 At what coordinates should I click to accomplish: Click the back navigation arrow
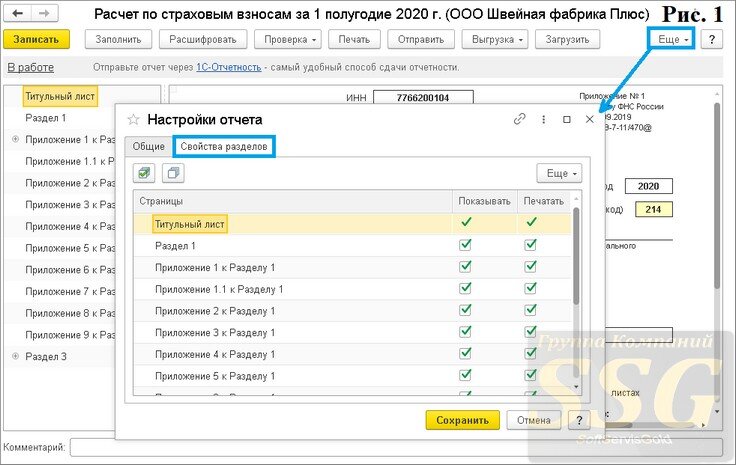[x=18, y=13]
